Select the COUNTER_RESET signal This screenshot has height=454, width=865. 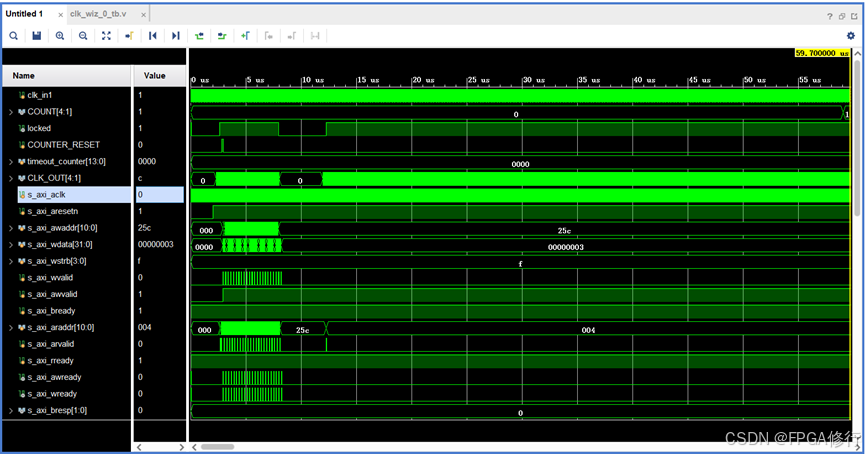coord(63,145)
